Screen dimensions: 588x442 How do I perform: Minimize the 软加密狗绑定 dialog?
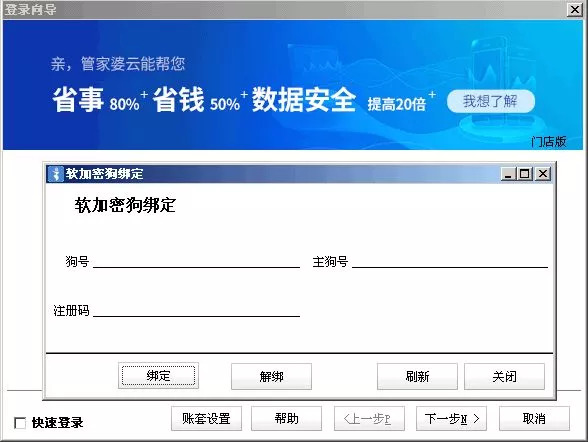click(508, 174)
